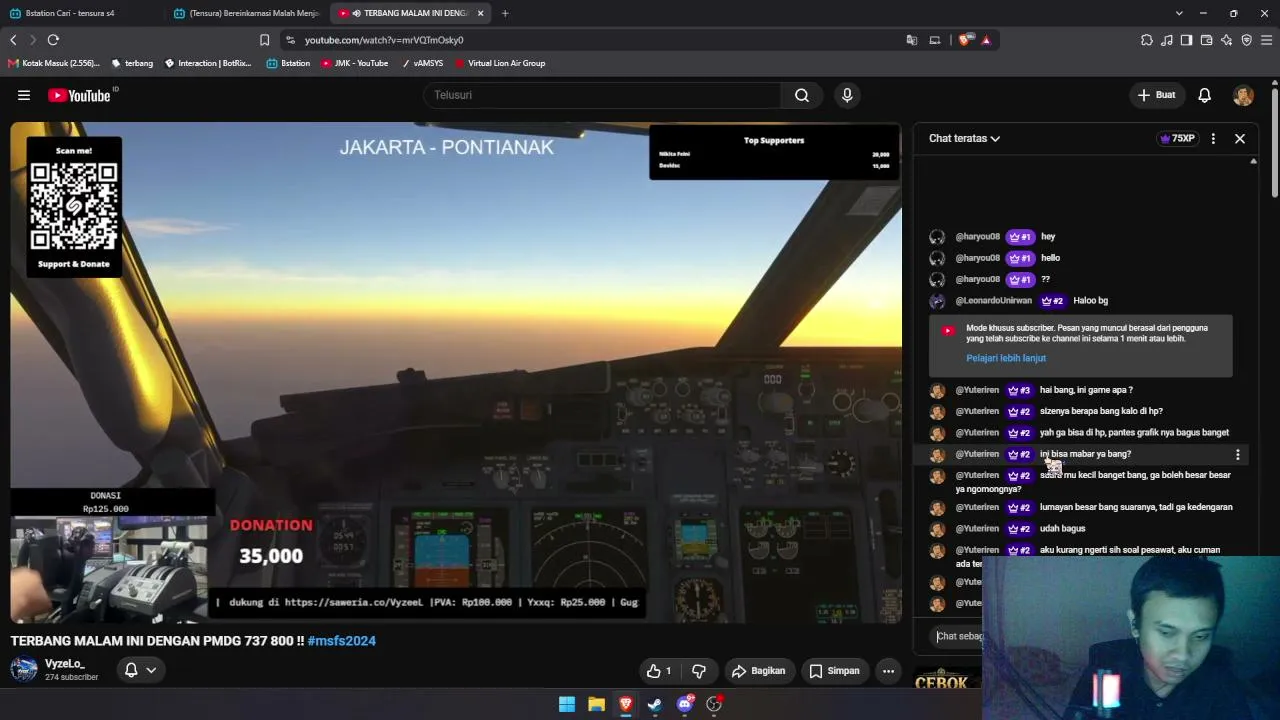Image resolution: width=1280 pixels, height=720 pixels.
Task: Click @LeonardoUnirwan's 'Haloo bg' chat username
Action: coord(994,301)
